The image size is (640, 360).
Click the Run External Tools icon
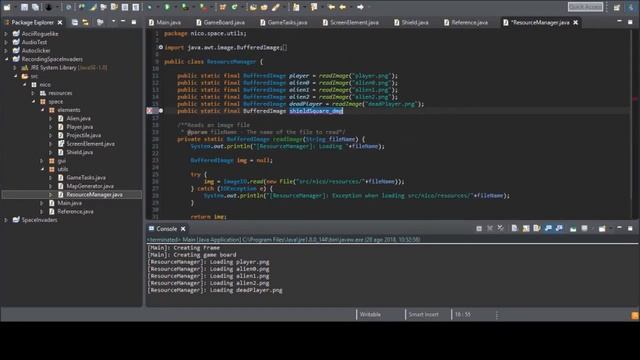(203, 7)
